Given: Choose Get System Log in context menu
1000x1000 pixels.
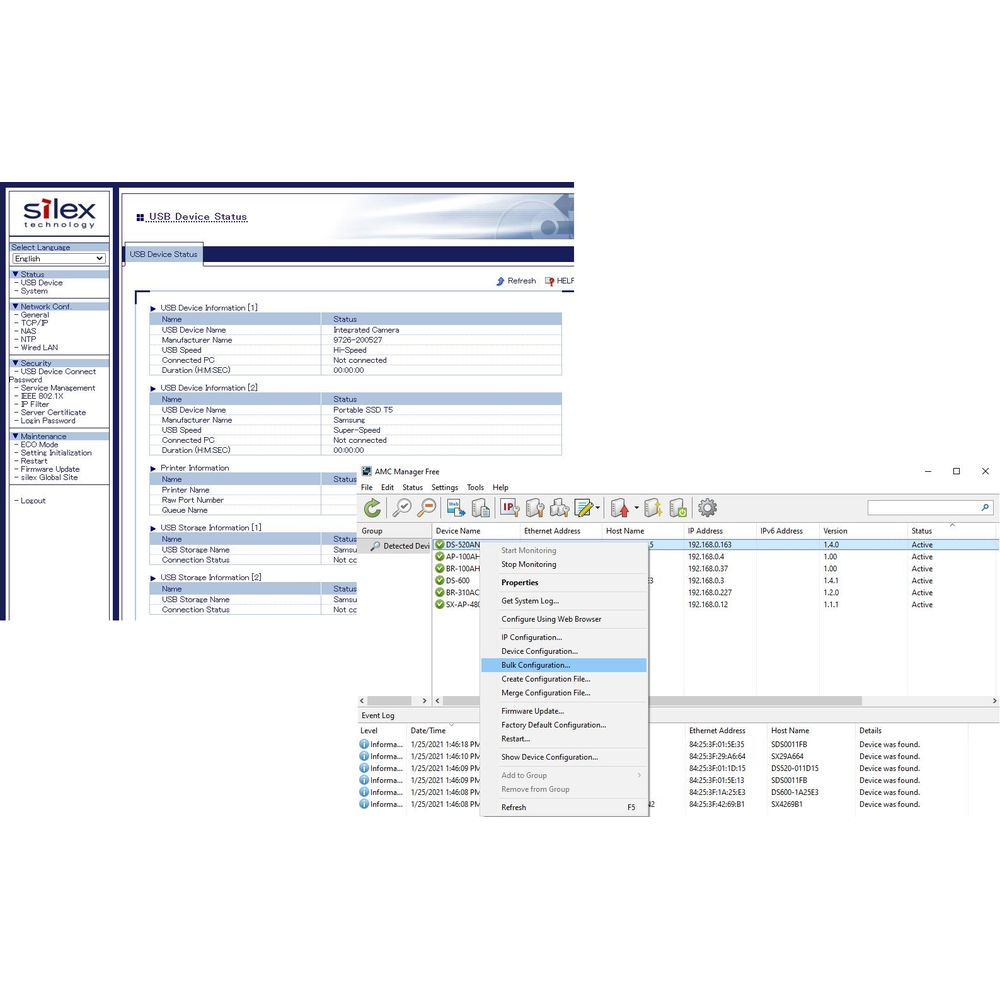Looking at the screenshot, I should (564, 601).
